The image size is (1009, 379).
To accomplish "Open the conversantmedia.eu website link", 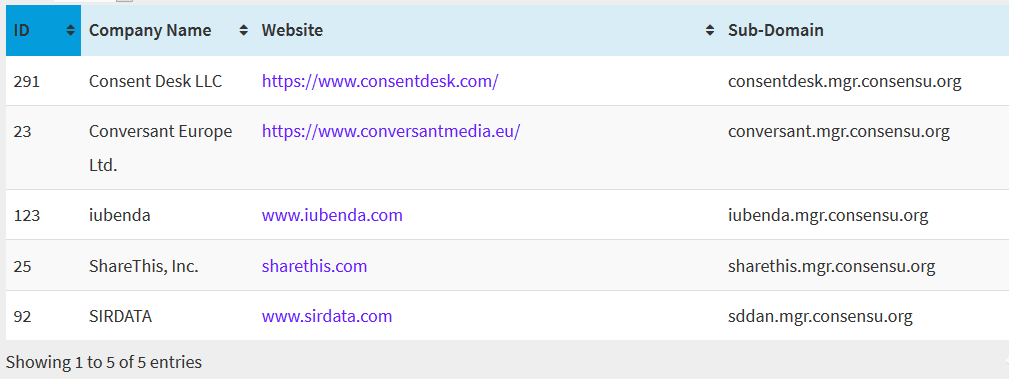I will point(391,131).
